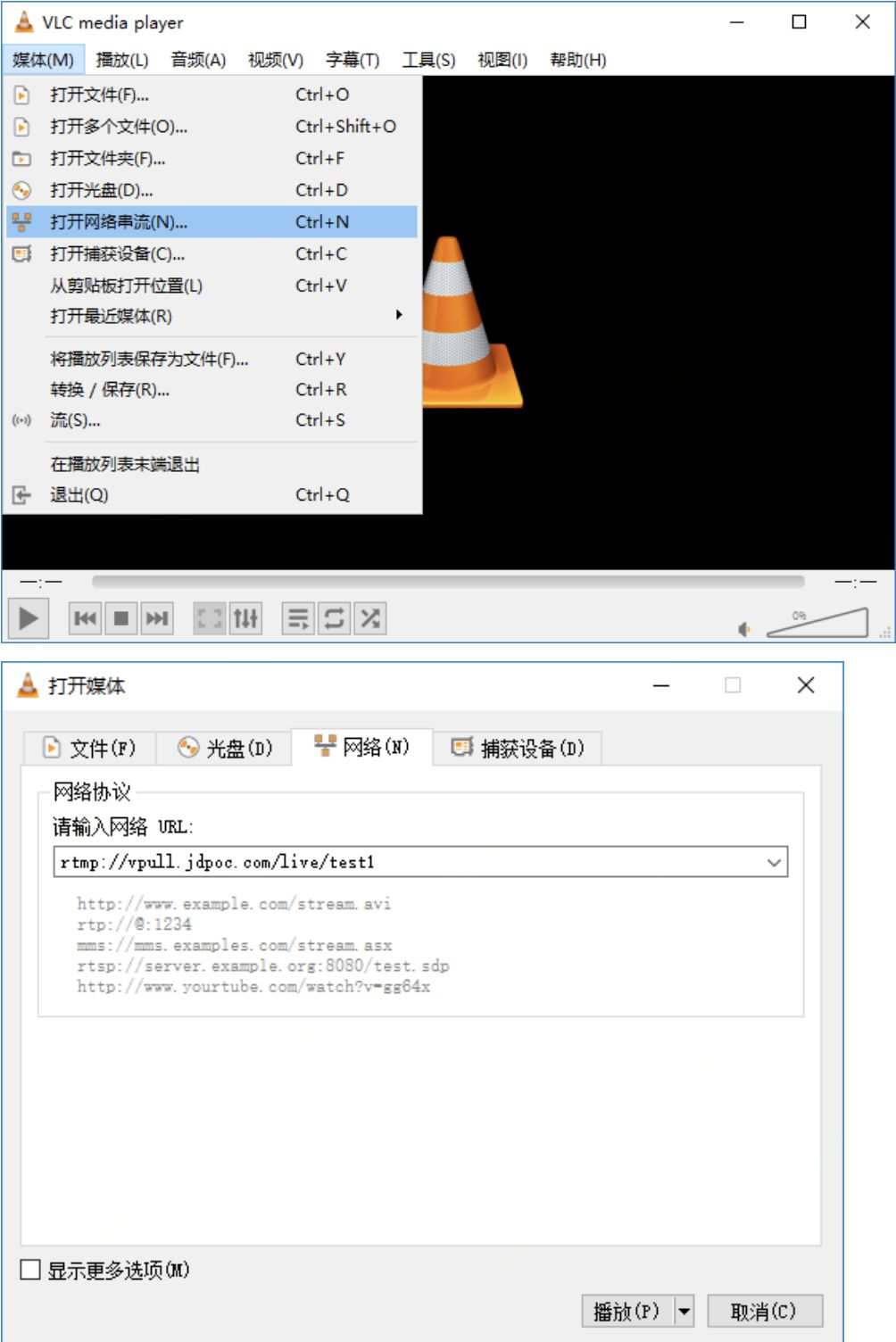The image size is (896, 1342).
Task: Stop playback with the stop button
Action: (x=121, y=618)
